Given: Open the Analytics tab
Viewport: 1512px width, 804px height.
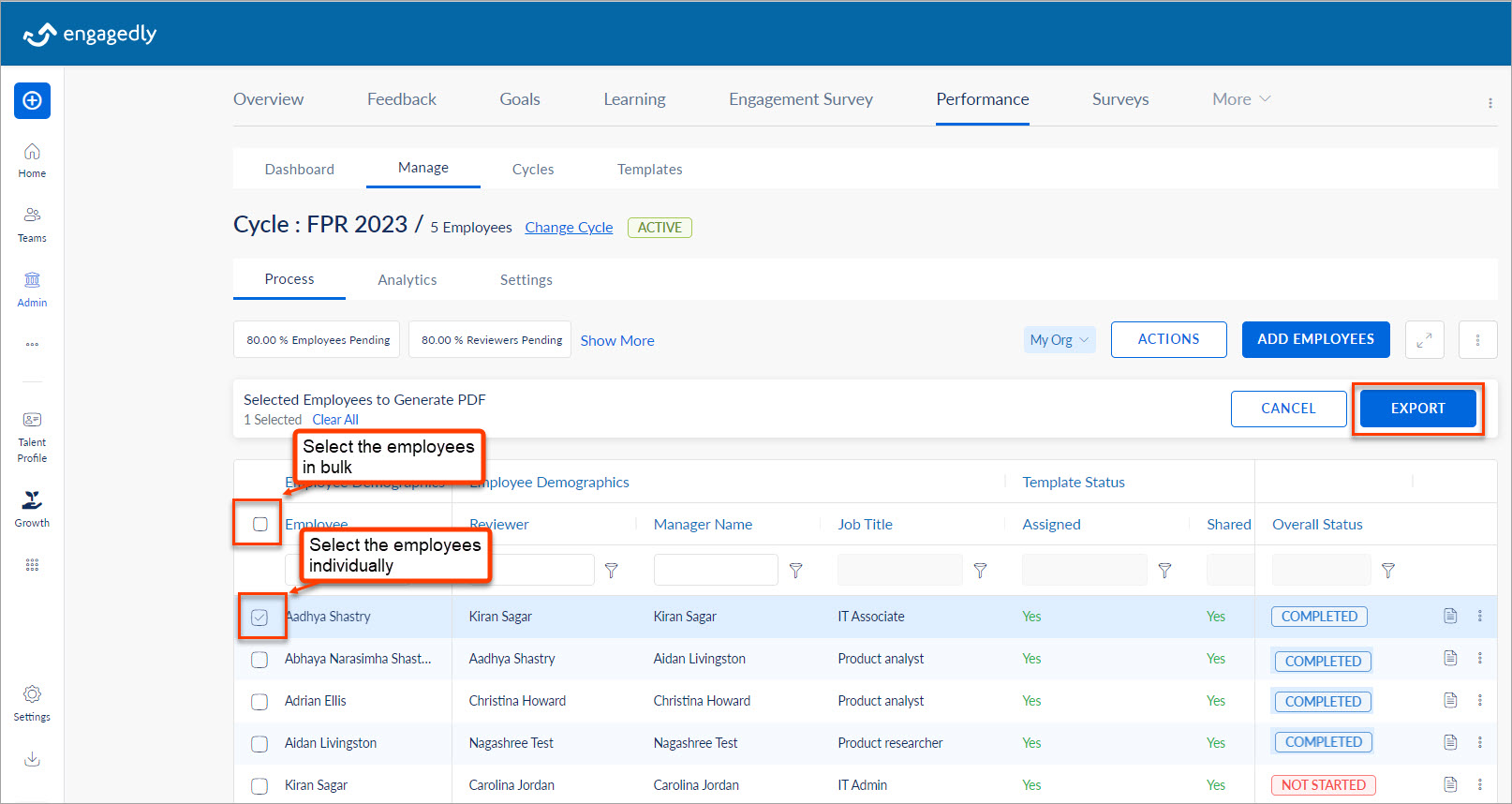Looking at the screenshot, I should 408,279.
